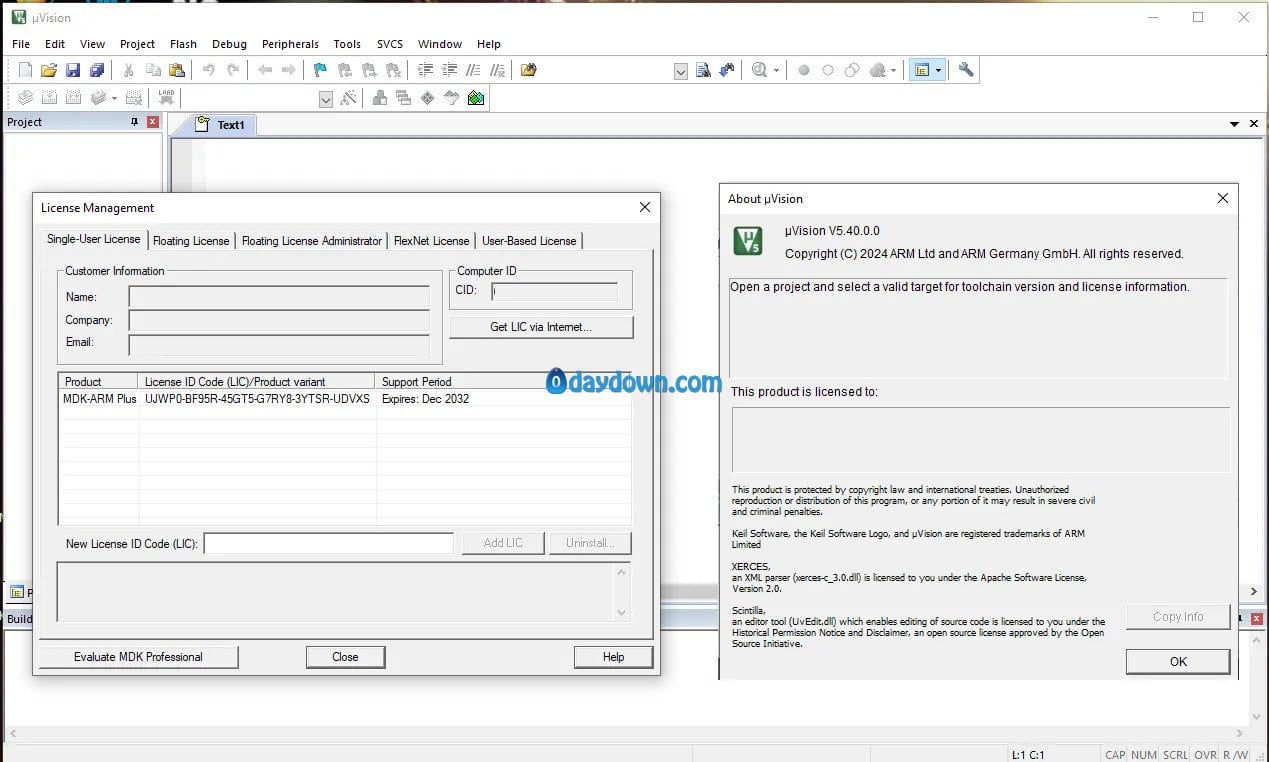Image resolution: width=1269 pixels, height=762 pixels.
Task: Click the Paste clipboard icon
Action: [177, 70]
